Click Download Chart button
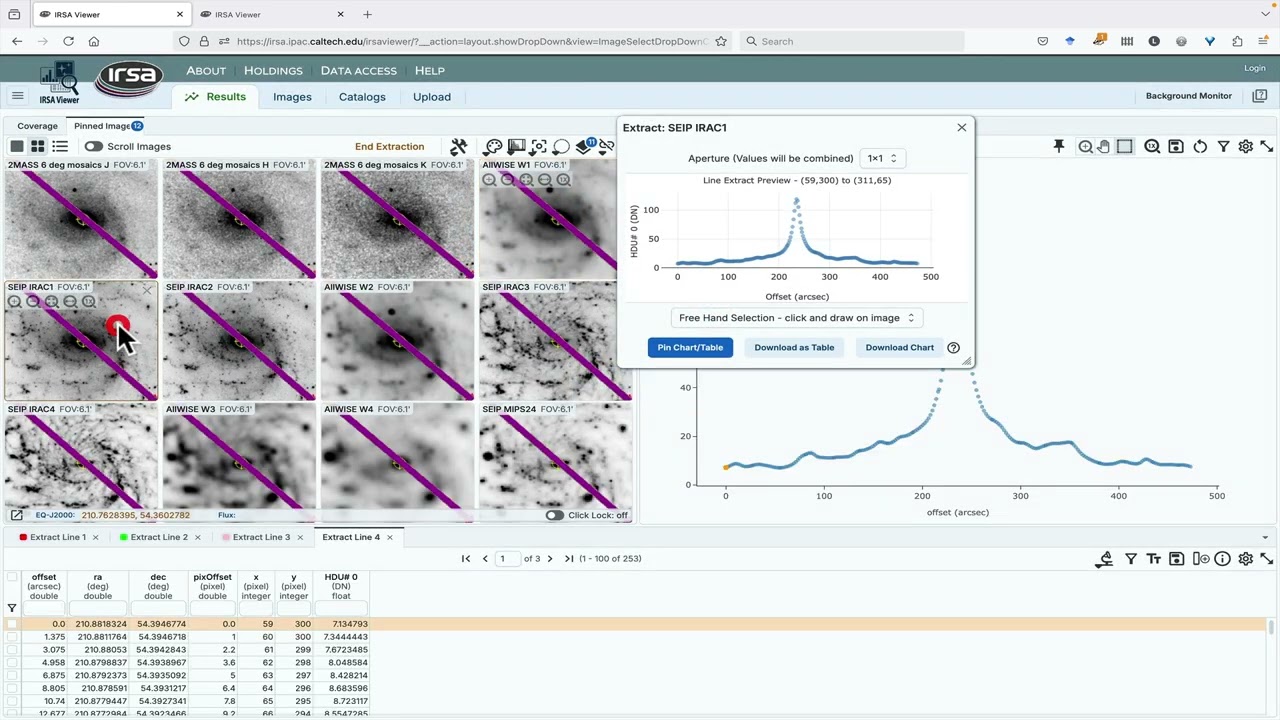Image resolution: width=1280 pixels, height=720 pixels. pyautogui.click(x=899, y=348)
